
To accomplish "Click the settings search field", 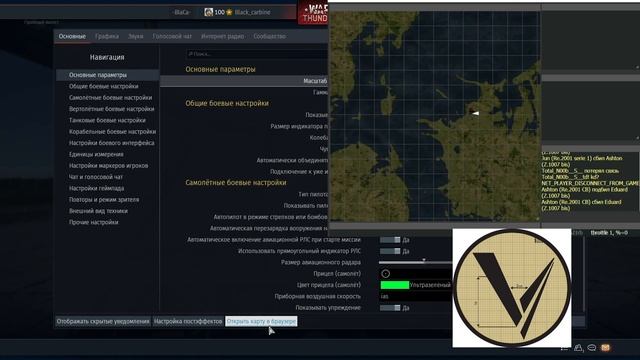I will [x=257, y=54].
